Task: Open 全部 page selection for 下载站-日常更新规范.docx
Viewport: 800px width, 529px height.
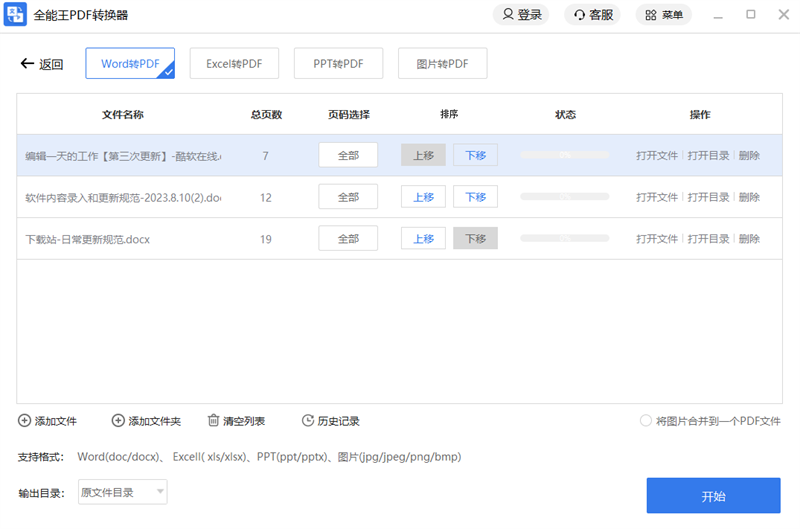Action: coord(348,239)
